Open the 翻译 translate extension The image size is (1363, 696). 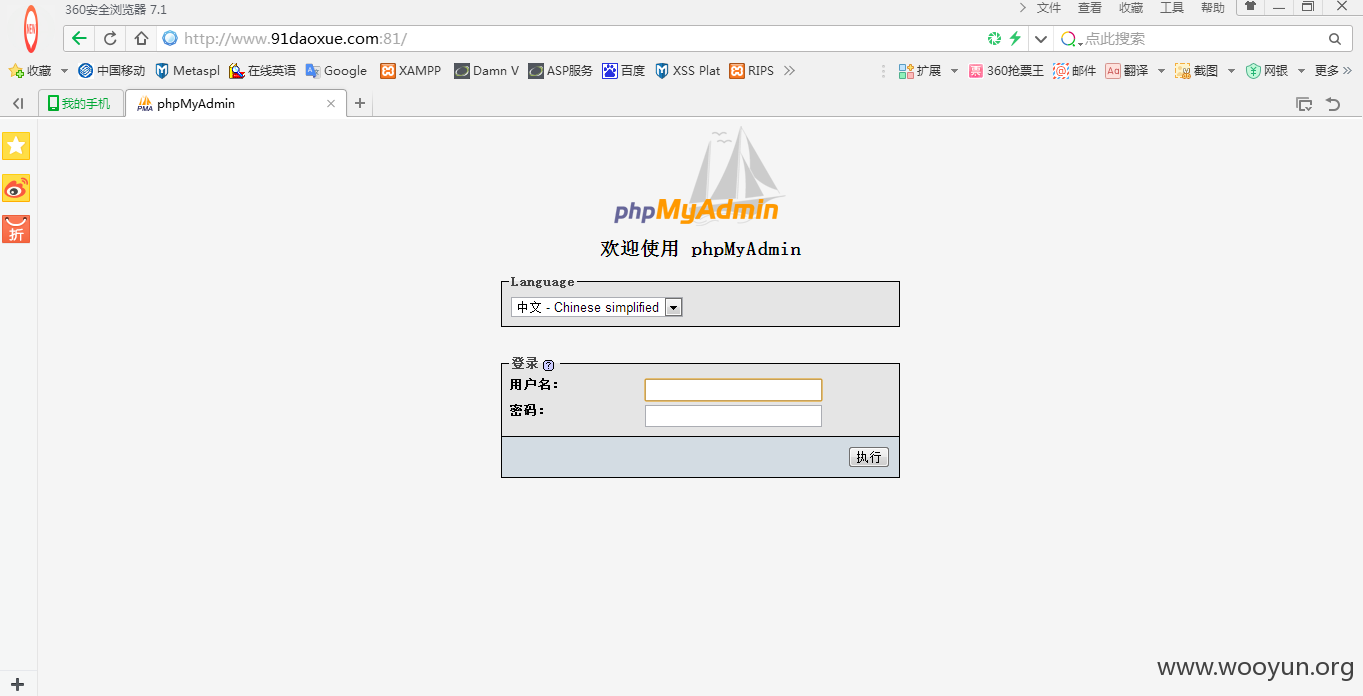click(1127, 71)
